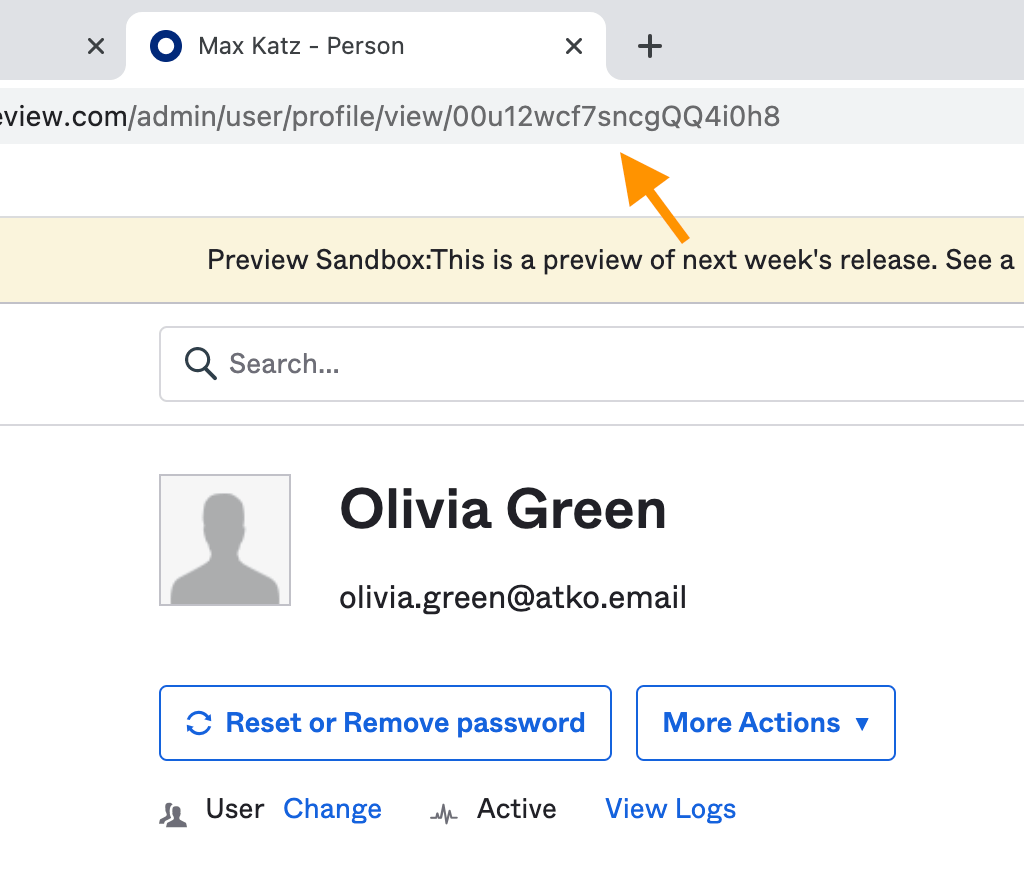
Task: Click the user role icon beside User
Action: tap(173, 815)
